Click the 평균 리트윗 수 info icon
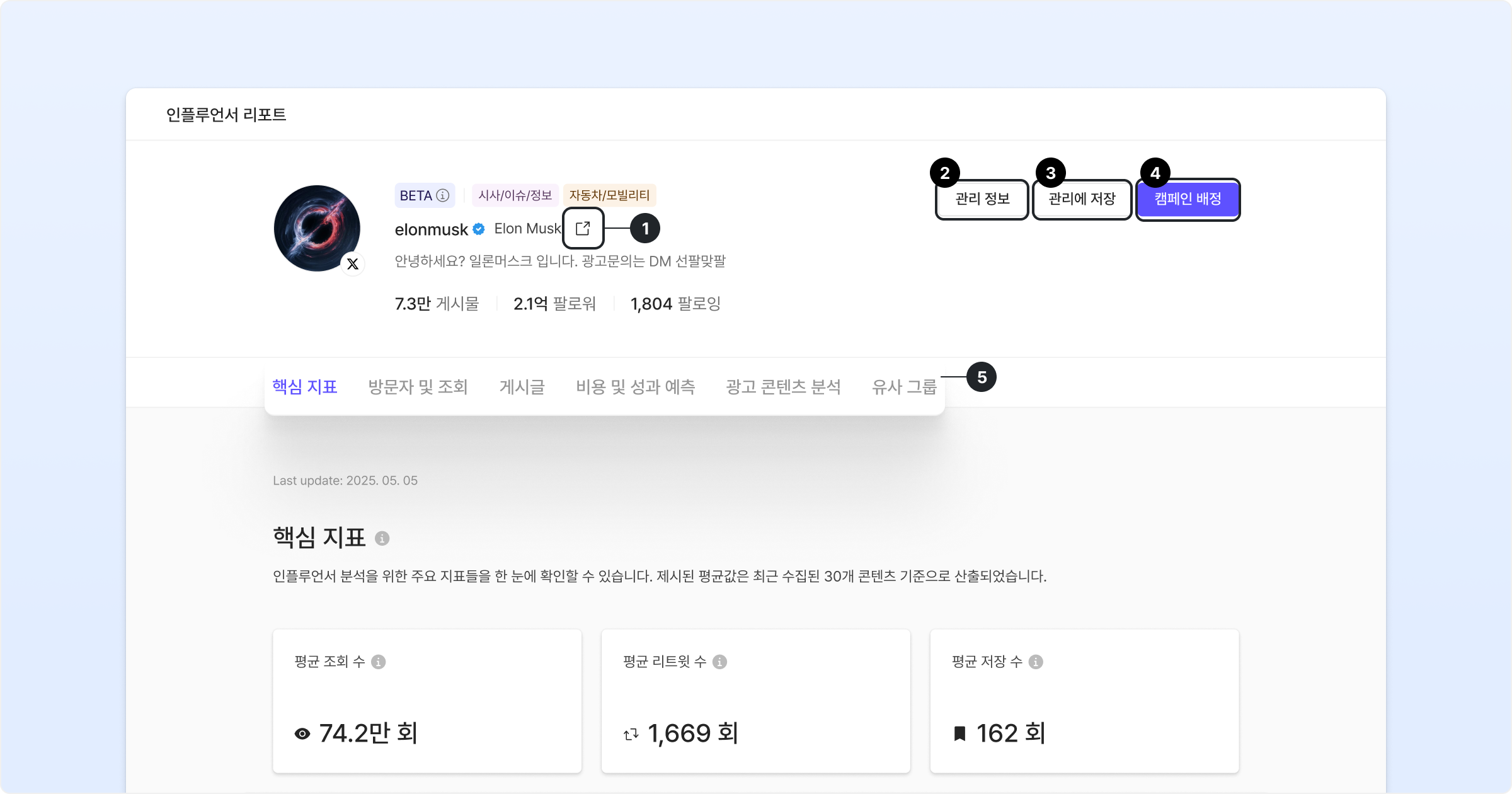The height and width of the screenshot is (794, 1512). 719,662
